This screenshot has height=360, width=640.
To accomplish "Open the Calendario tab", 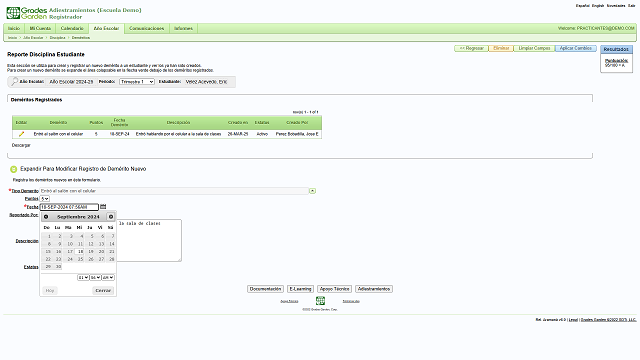I will [x=72, y=29].
